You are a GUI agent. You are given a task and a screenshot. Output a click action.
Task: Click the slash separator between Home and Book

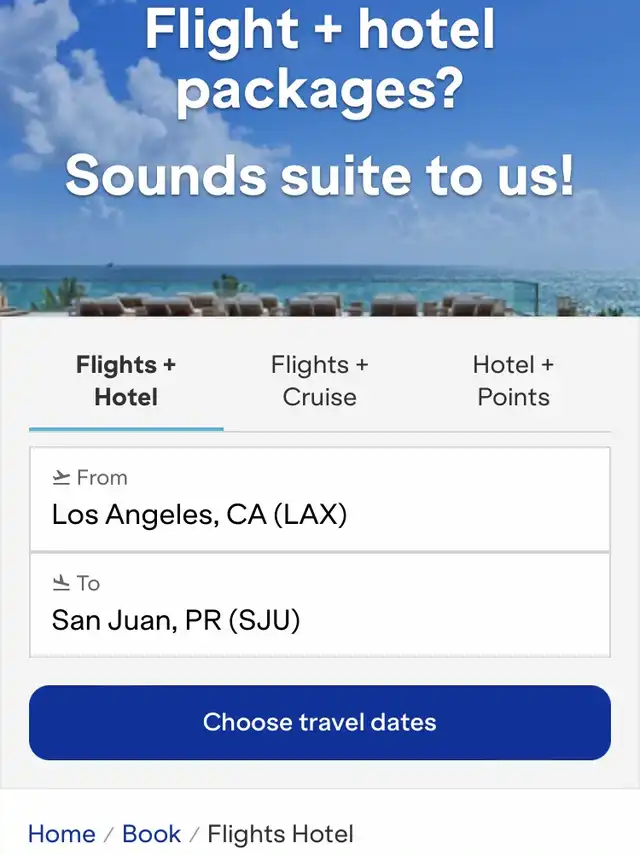(x=108, y=834)
